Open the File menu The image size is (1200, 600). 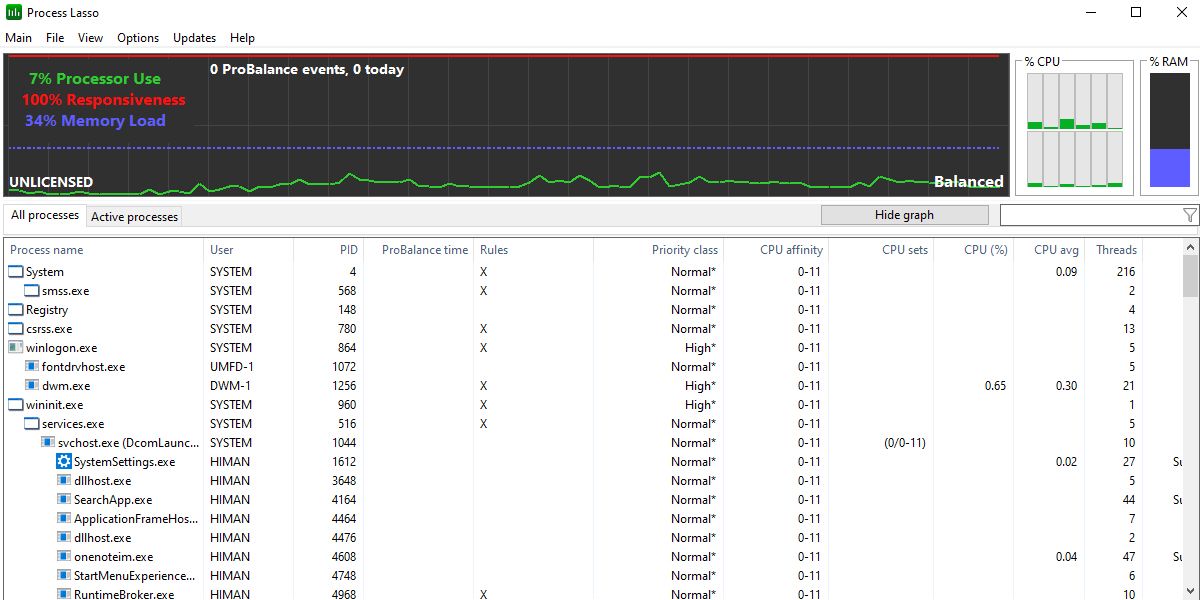click(x=55, y=38)
